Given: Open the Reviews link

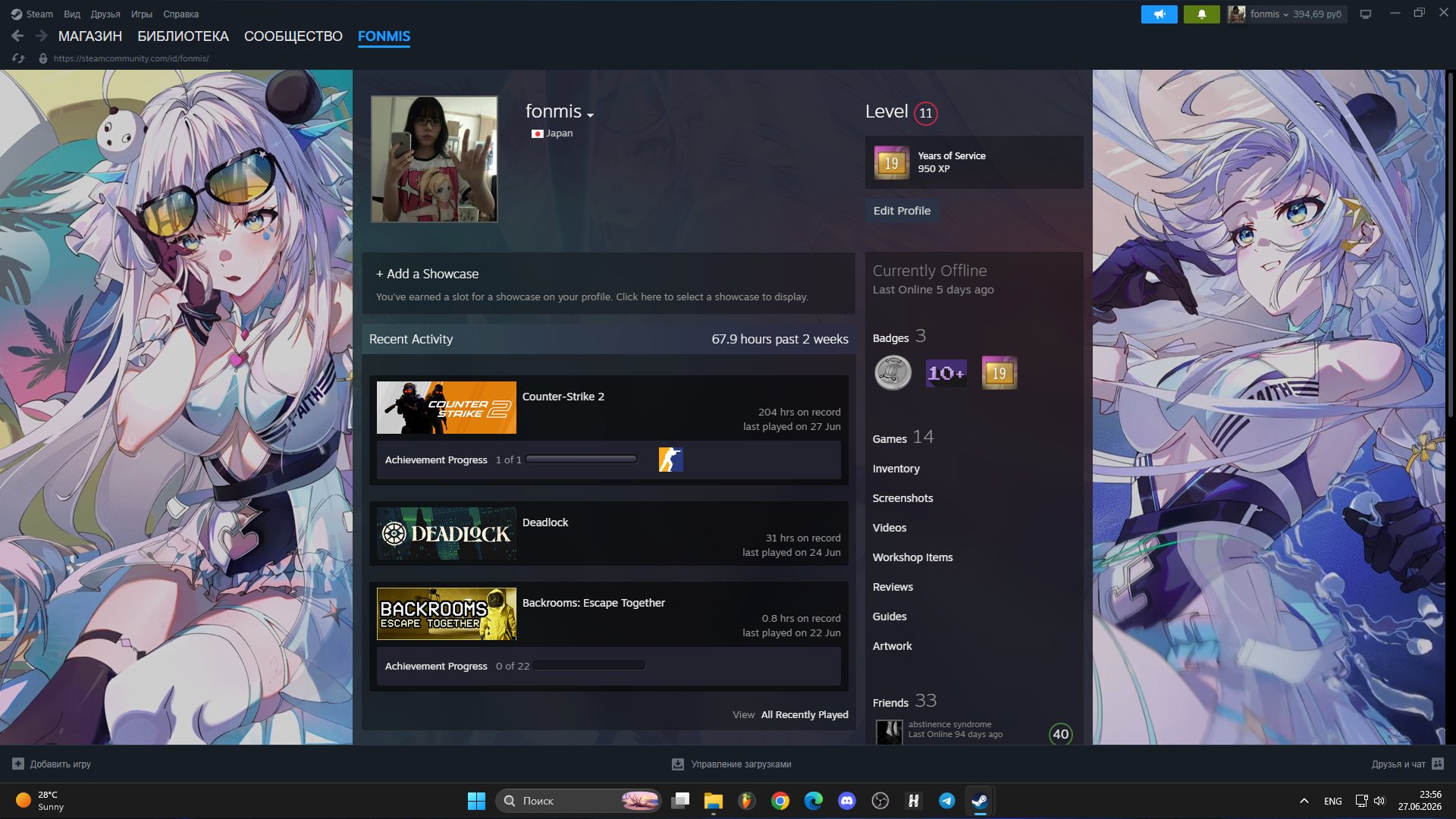Looking at the screenshot, I should (893, 587).
